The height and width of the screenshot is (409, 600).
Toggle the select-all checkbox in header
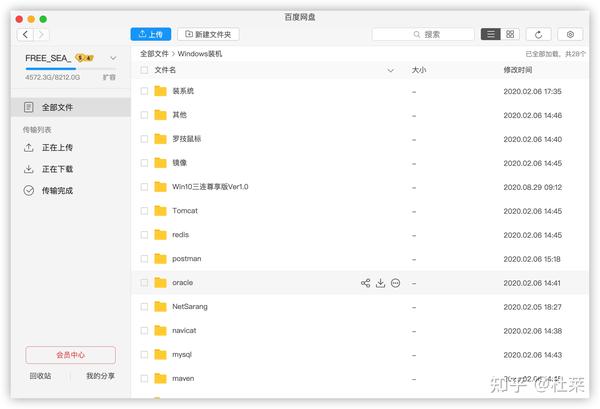pos(144,70)
